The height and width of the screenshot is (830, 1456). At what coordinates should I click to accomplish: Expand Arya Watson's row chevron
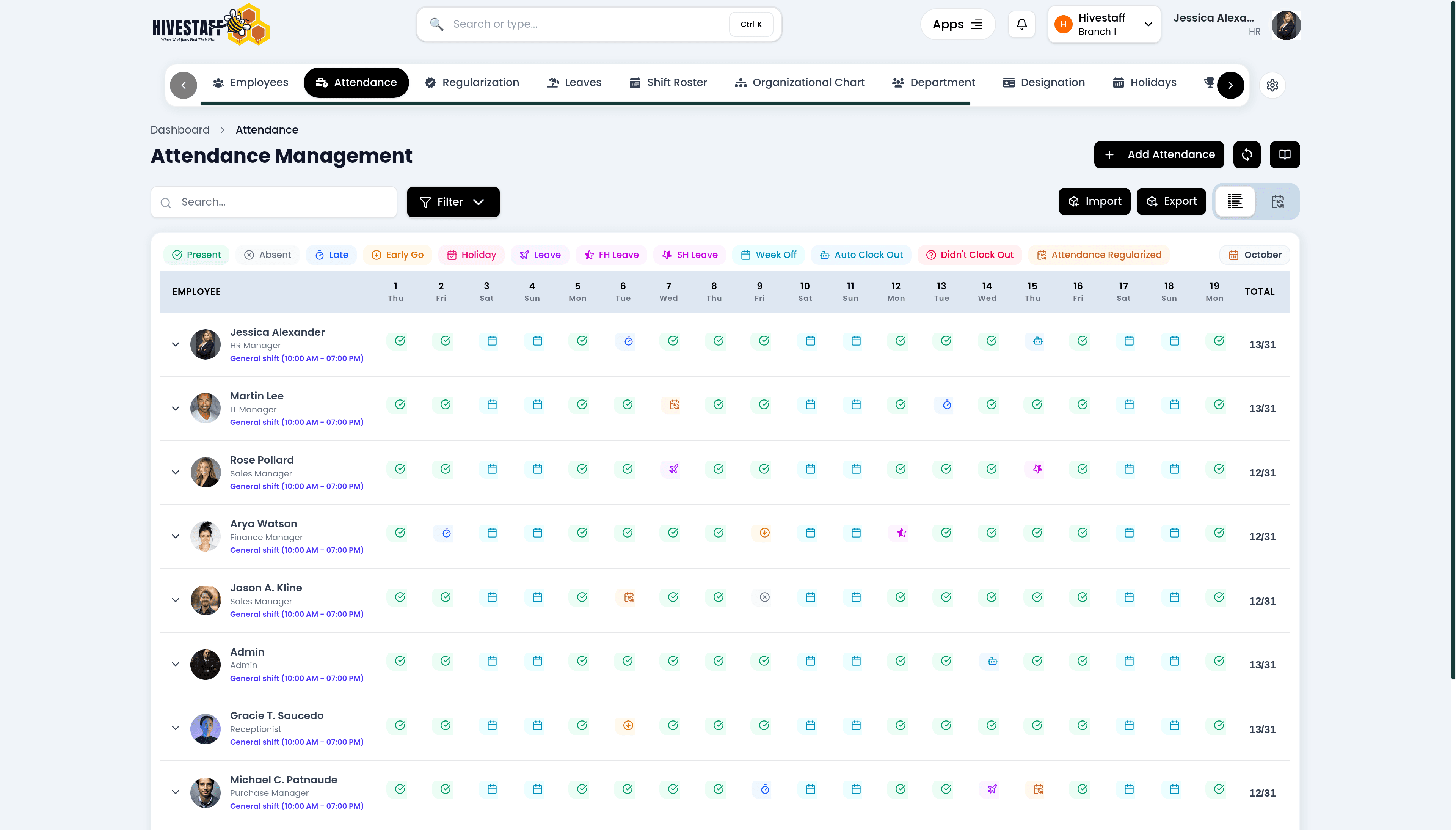(176, 536)
